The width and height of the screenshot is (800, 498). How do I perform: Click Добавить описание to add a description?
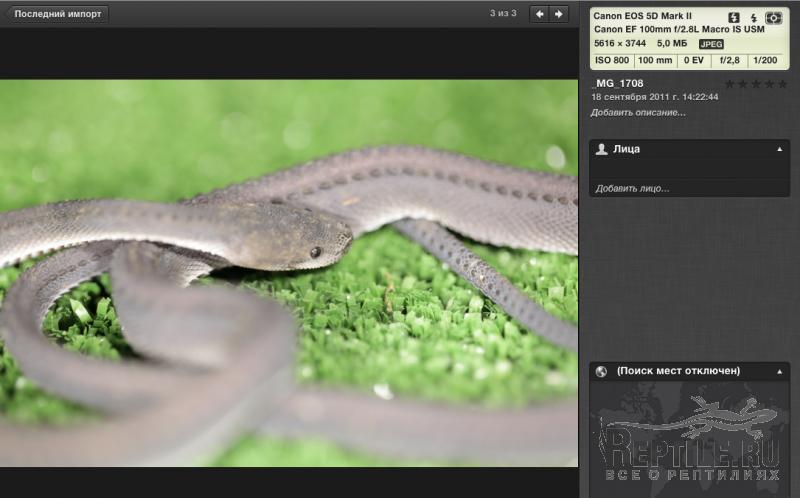tap(638, 112)
